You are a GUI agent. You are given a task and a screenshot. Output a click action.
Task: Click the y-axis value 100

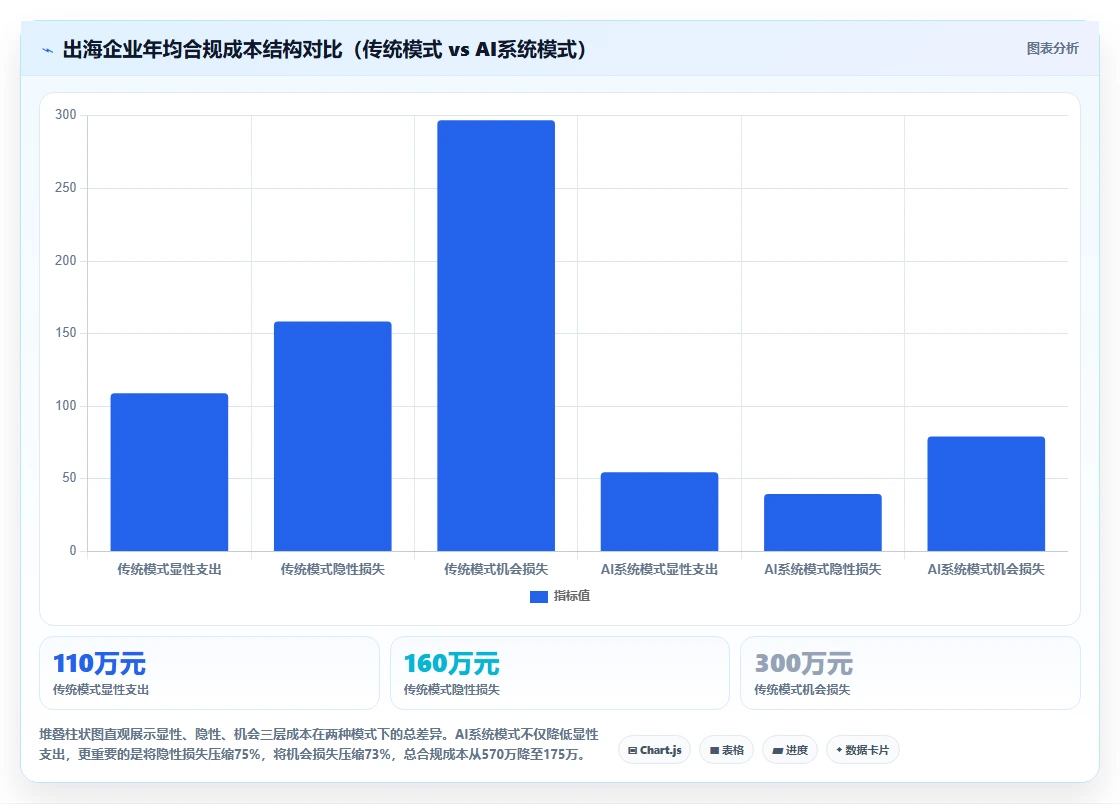click(x=66, y=406)
